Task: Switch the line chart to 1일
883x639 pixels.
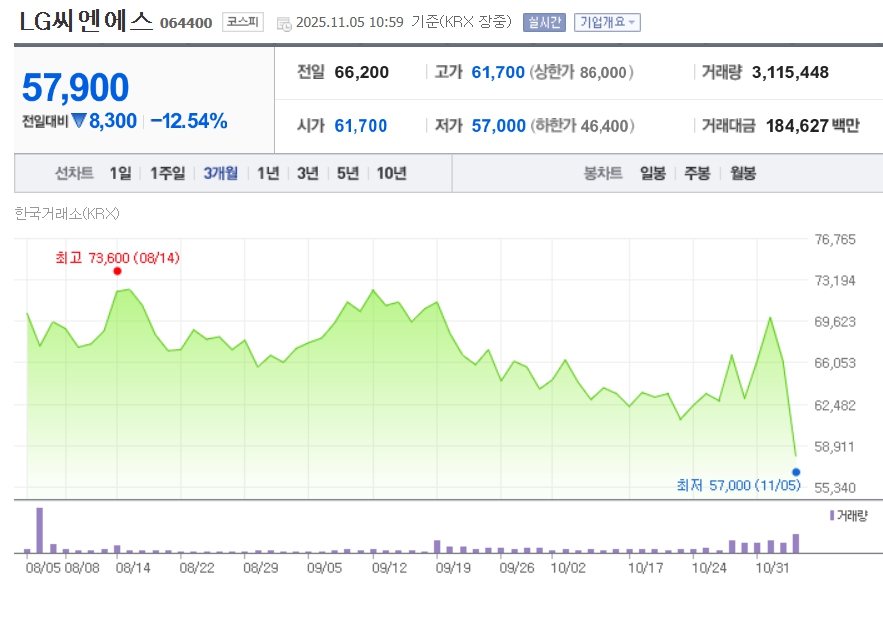Action: tap(120, 173)
